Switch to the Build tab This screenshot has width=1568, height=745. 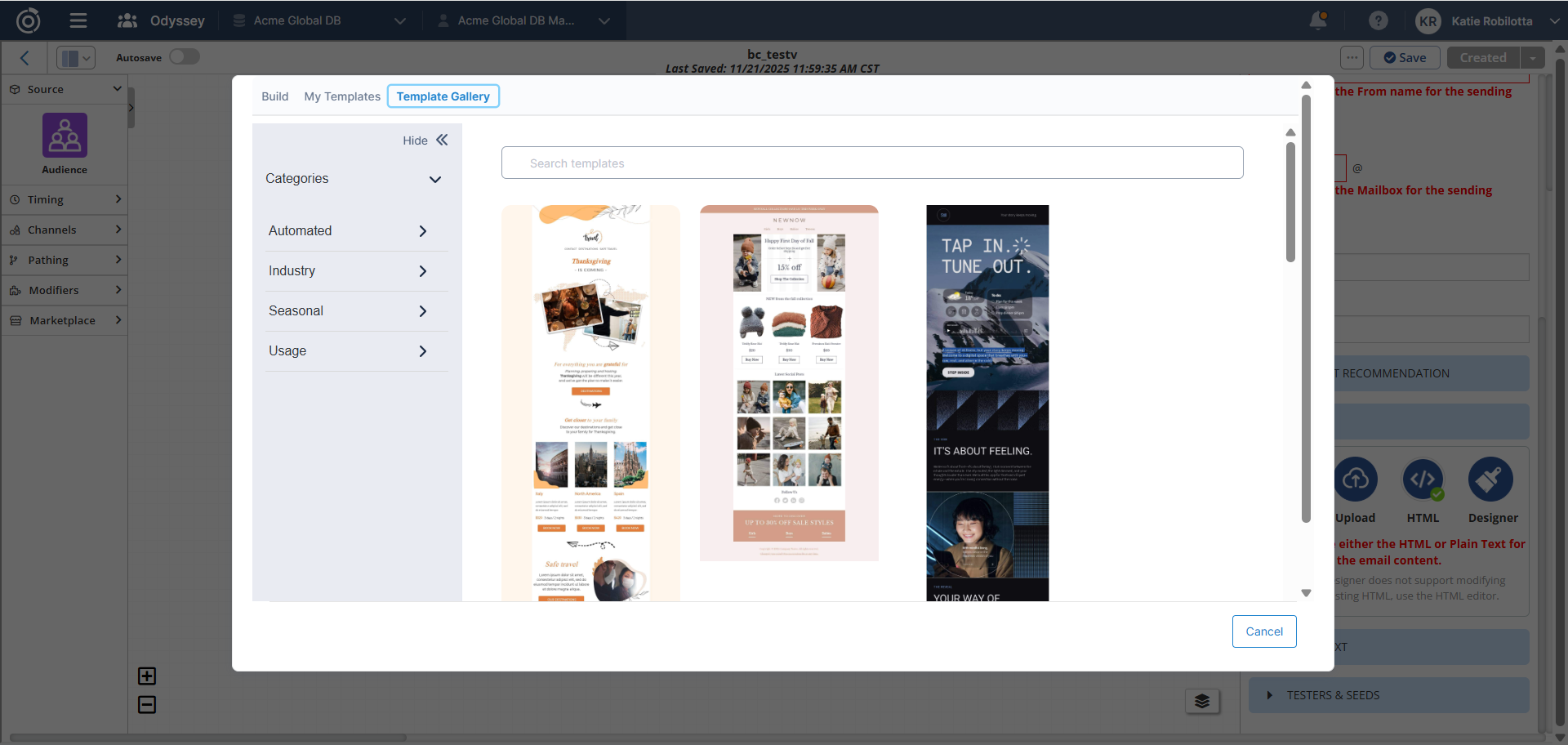coord(274,96)
